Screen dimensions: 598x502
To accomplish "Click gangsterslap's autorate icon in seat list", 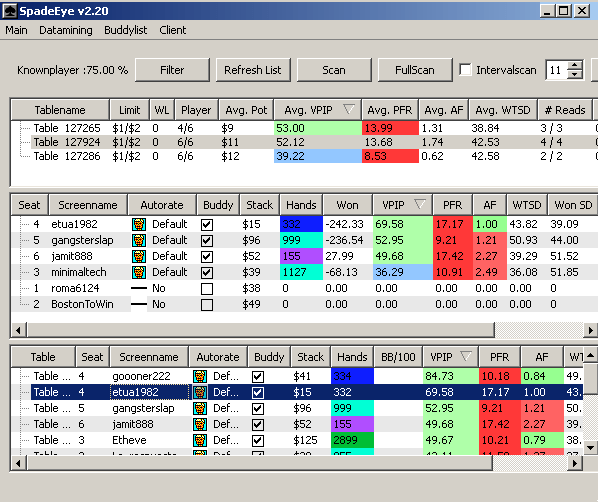I will (x=139, y=240).
